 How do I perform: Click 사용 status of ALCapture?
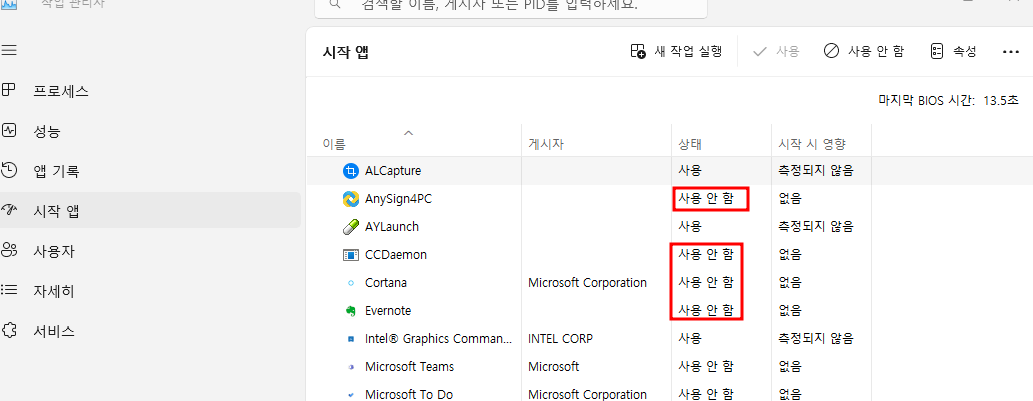tap(690, 171)
